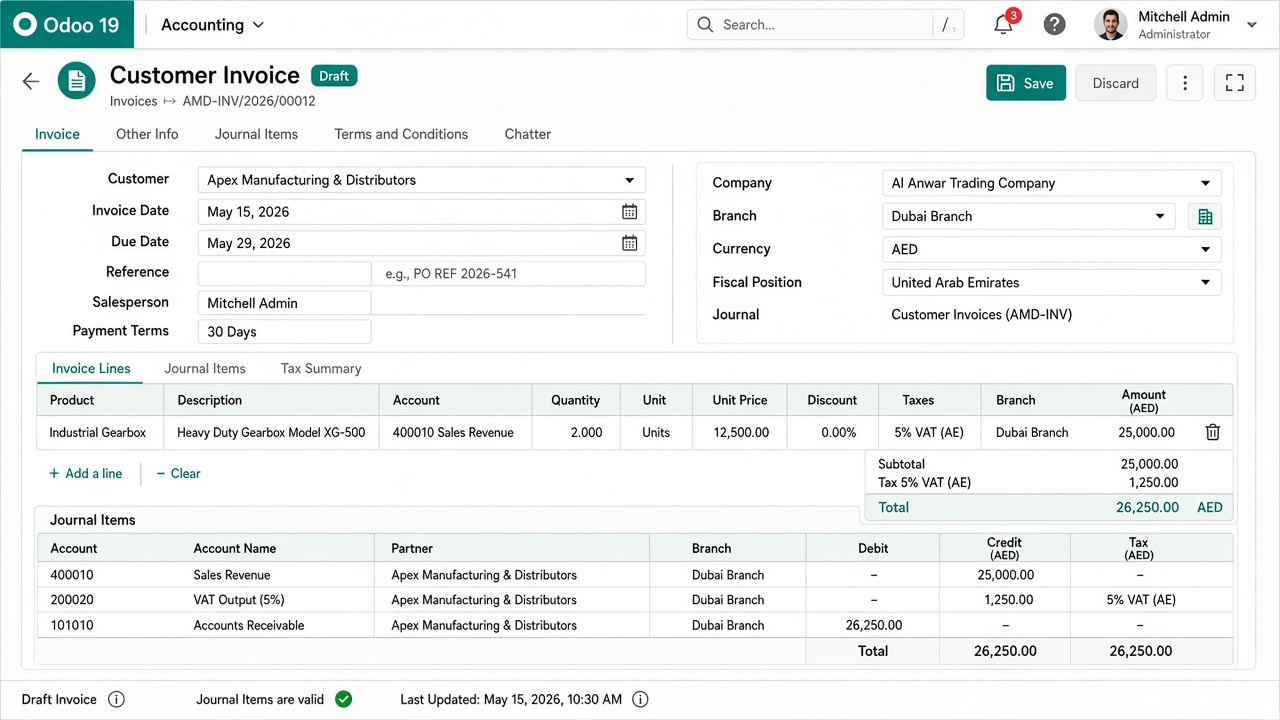Click the Total 26,250.00 amount

point(1147,507)
